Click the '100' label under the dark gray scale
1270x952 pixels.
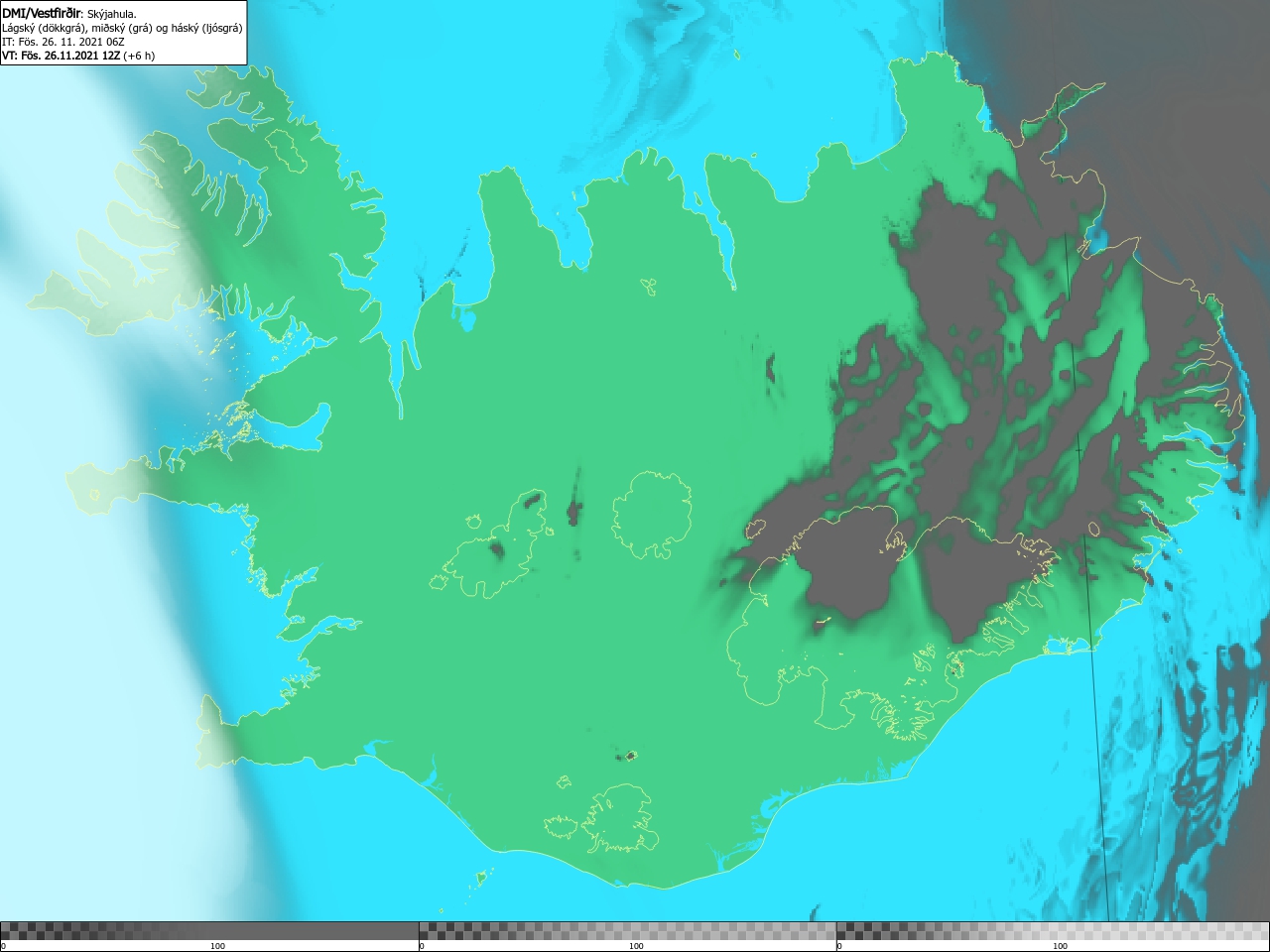[x=218, y=946]
